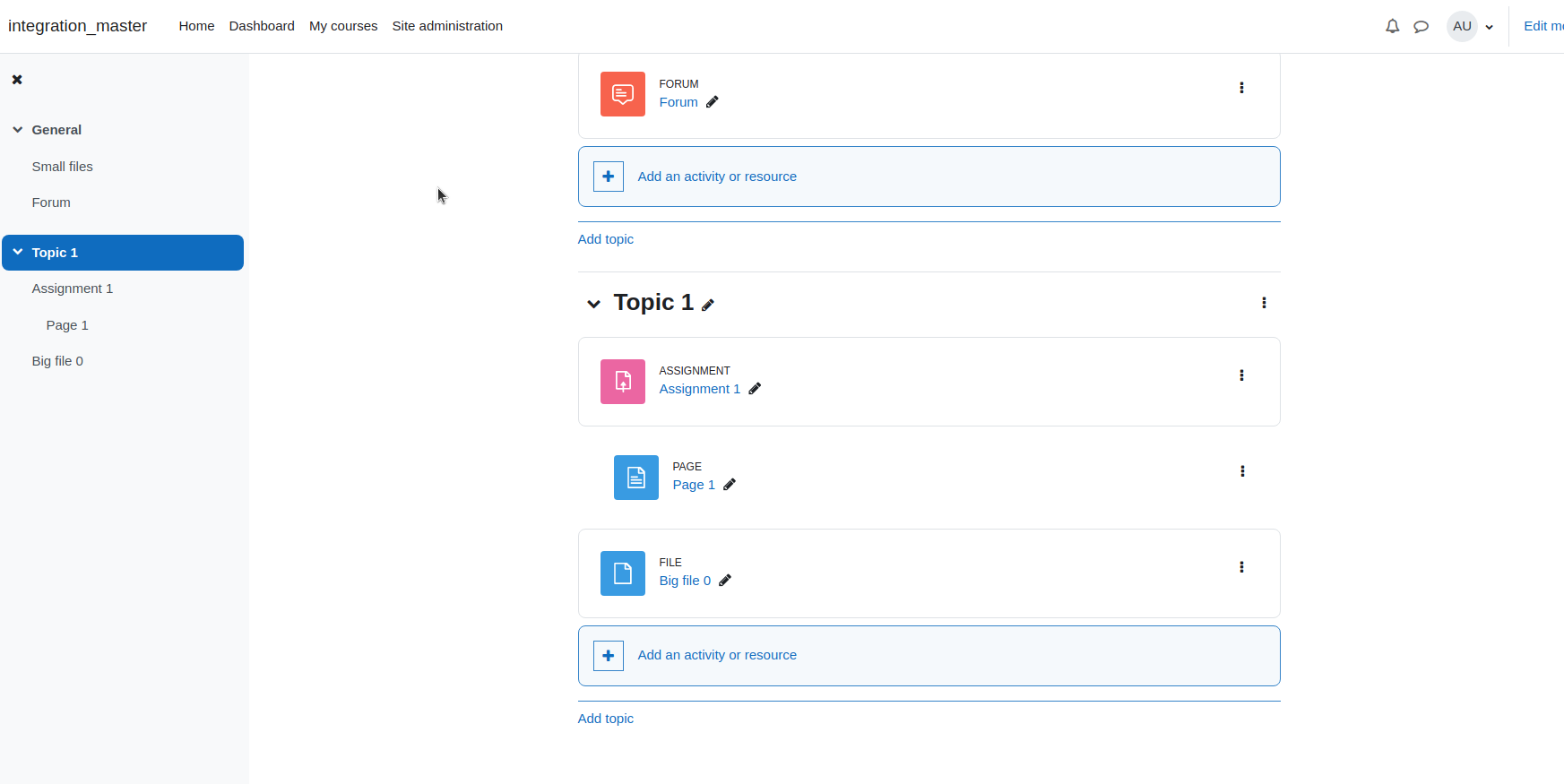Screen dimensions: 1564x784
Task: Close the course index drawer
Action: point(17,80)
